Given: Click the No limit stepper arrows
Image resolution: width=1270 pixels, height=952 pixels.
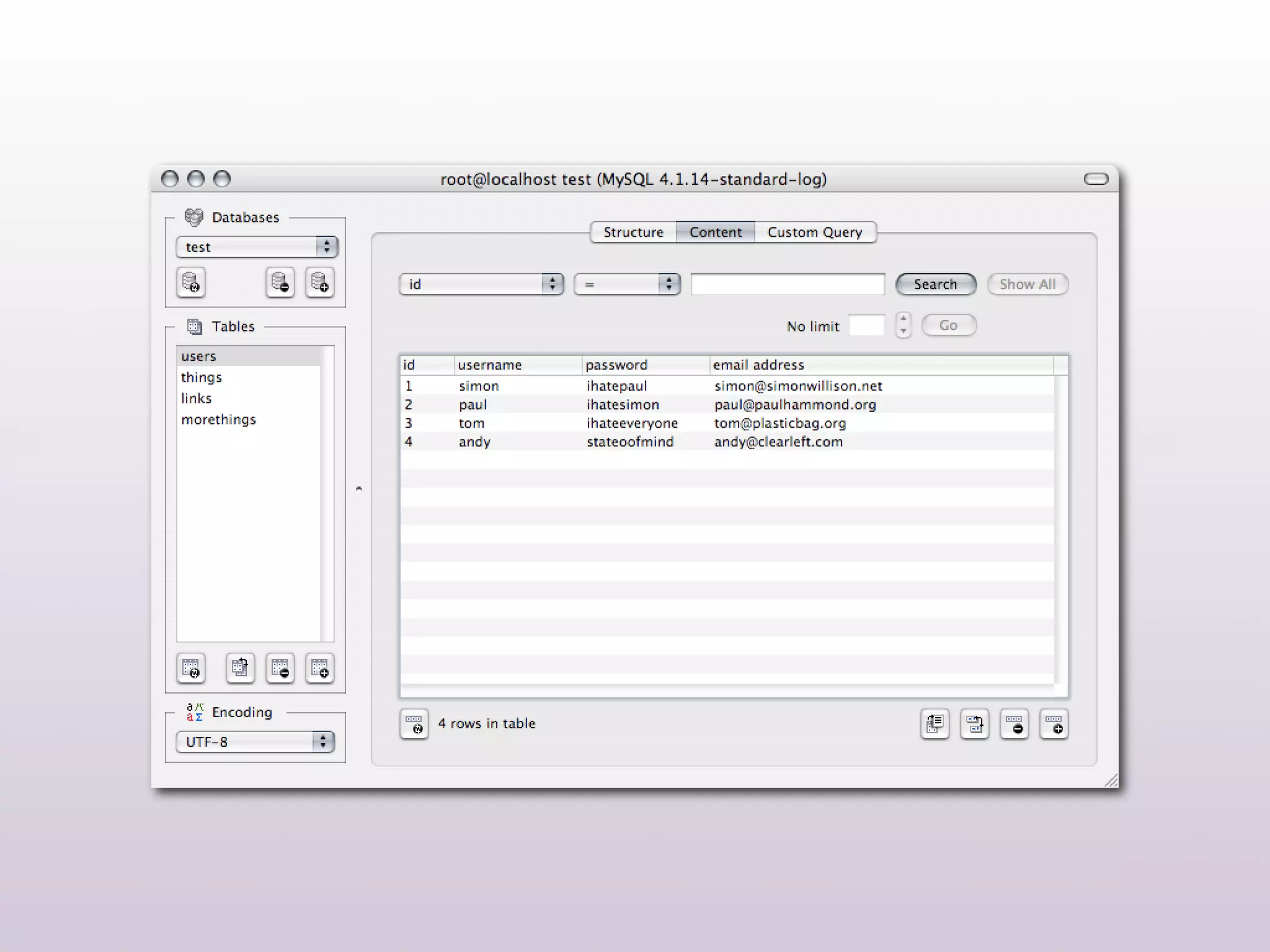Looking at the screenshot, I should pos(904,325).
